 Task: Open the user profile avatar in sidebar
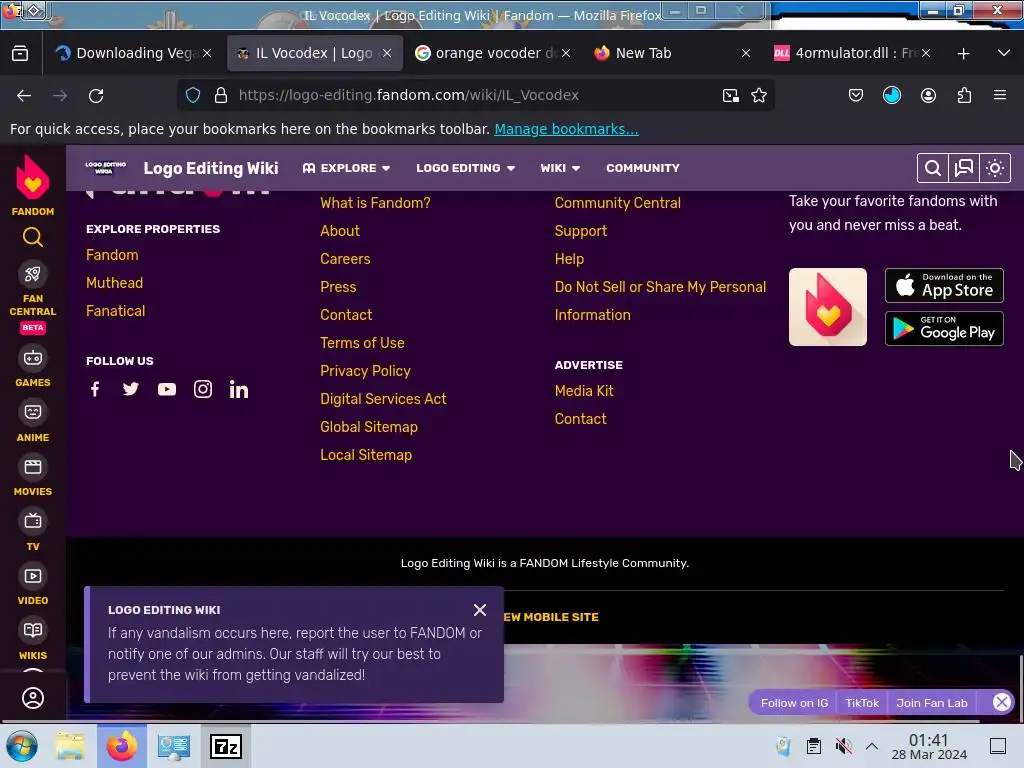coord(33,698)
